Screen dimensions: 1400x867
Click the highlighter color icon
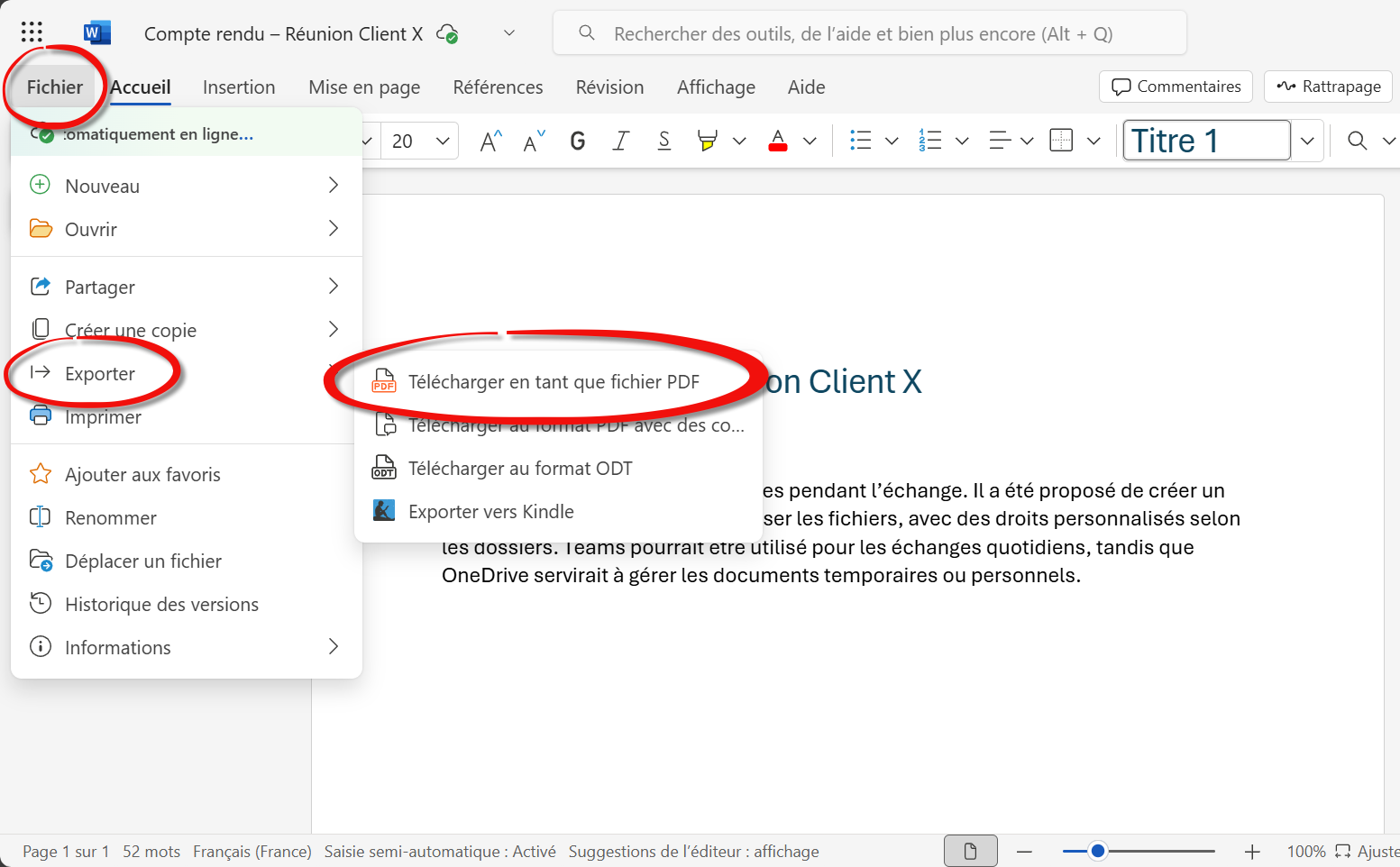pyautogui.click(x=708, y=141)
